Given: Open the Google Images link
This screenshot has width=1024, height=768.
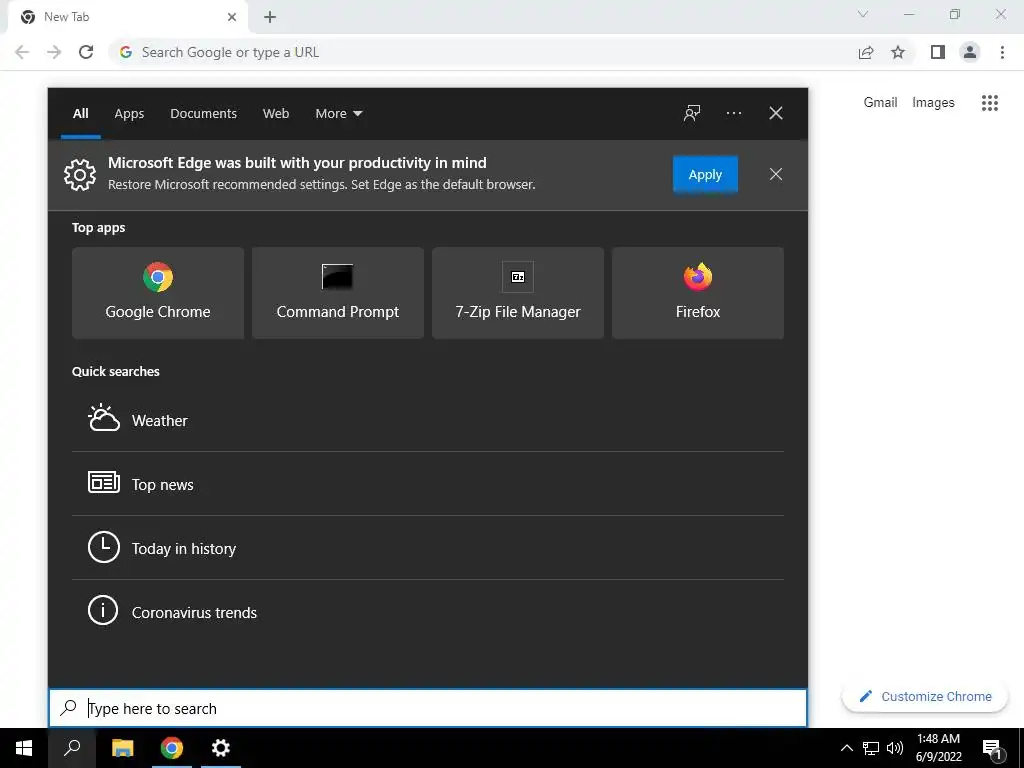Looking at the screenshot, I should 933,103.
